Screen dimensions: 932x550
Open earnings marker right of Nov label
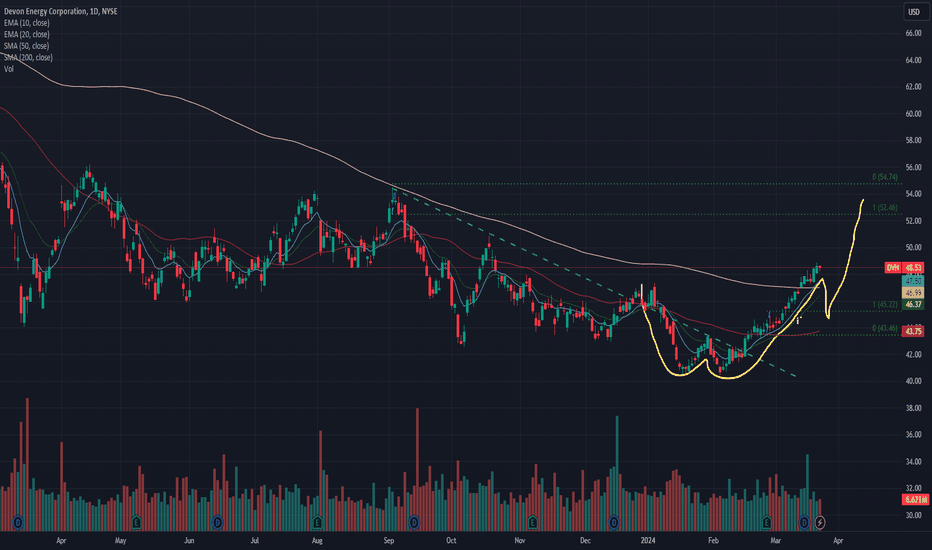[x=533, y=523]
